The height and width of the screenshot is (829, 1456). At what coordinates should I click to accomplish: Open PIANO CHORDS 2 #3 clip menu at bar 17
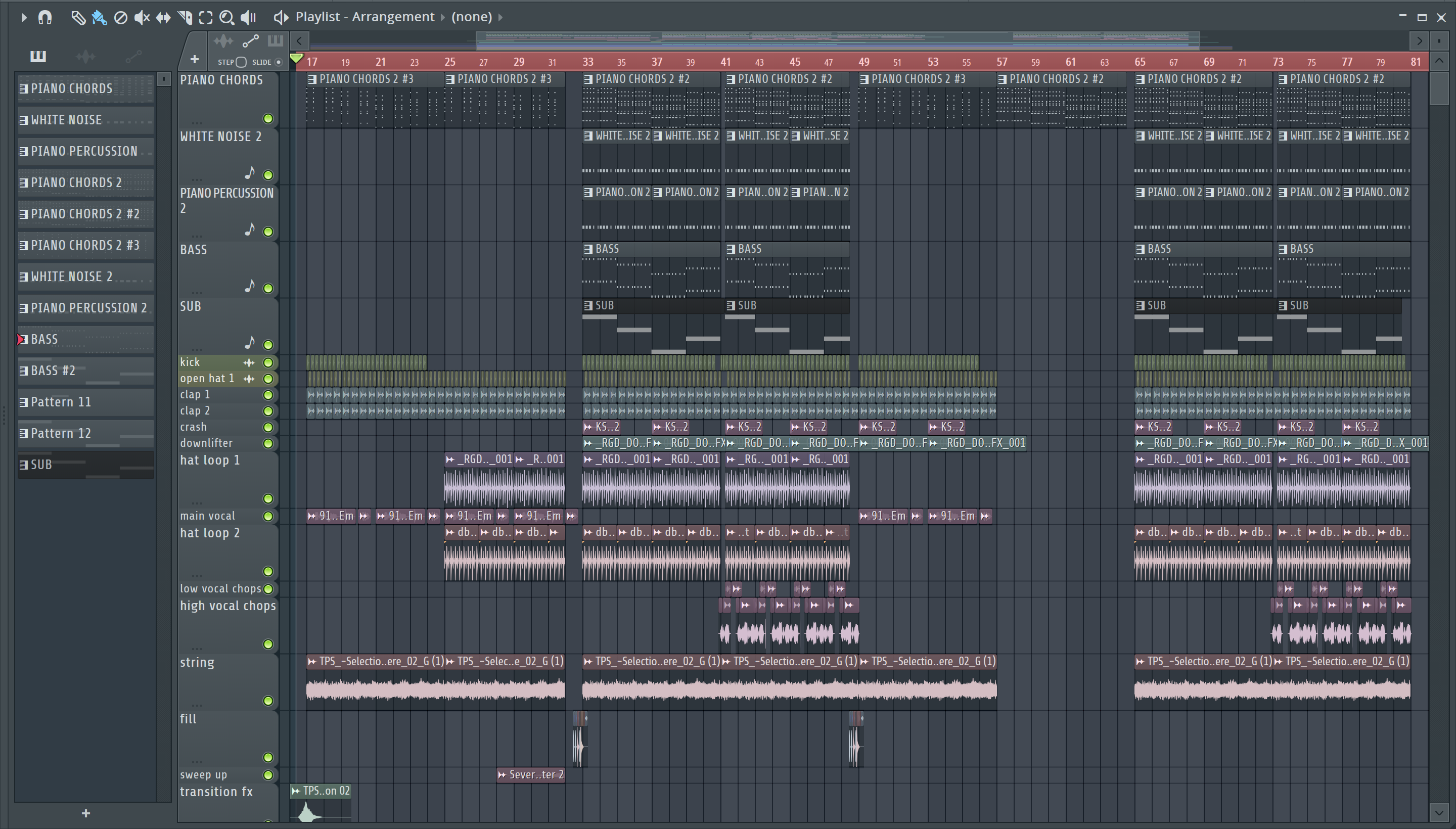tap(312, 79)
